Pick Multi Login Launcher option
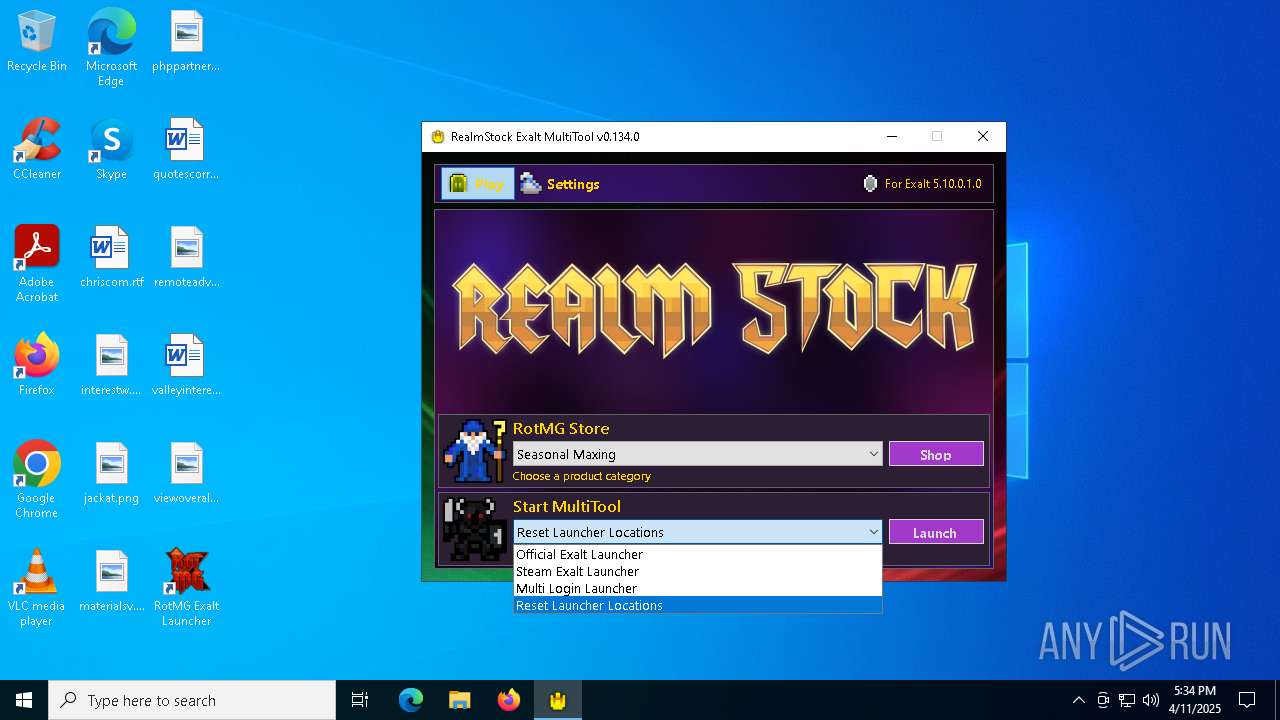This screenshot has width=1280, height=720. [x=697, y=588]
